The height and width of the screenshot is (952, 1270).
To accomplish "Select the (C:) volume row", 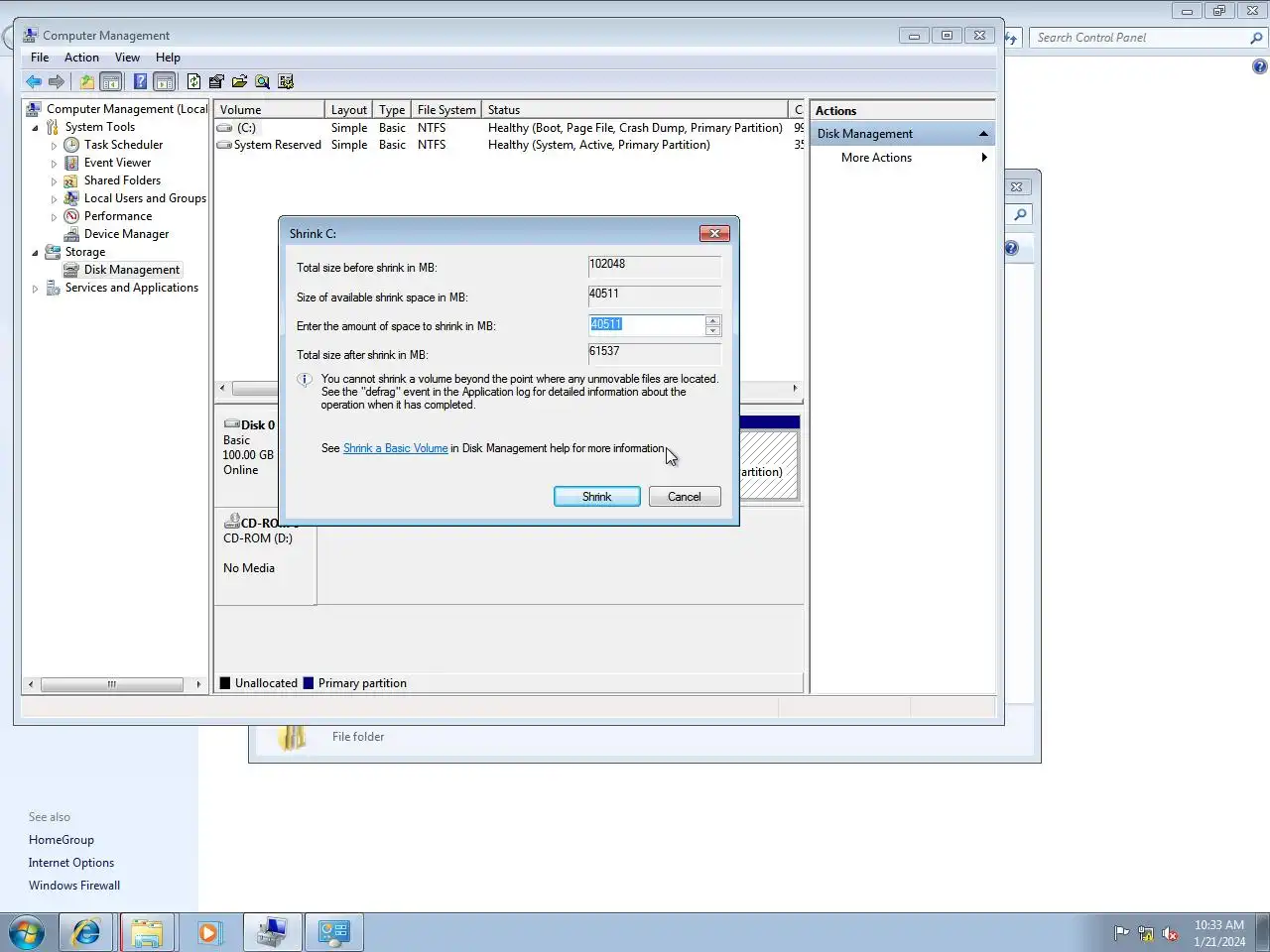I will 509,128.
